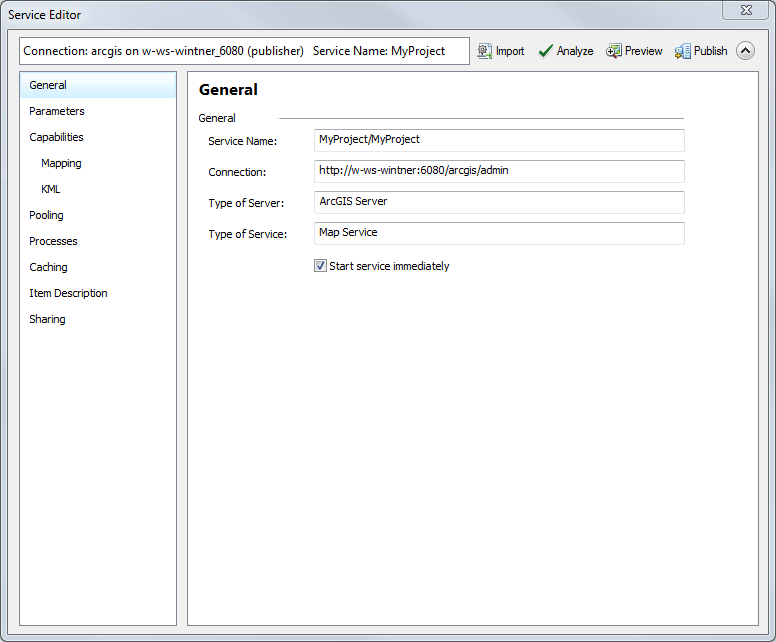Screen dimensions: 776x642
Task: Close the Service Editor window
Action: 746,10
